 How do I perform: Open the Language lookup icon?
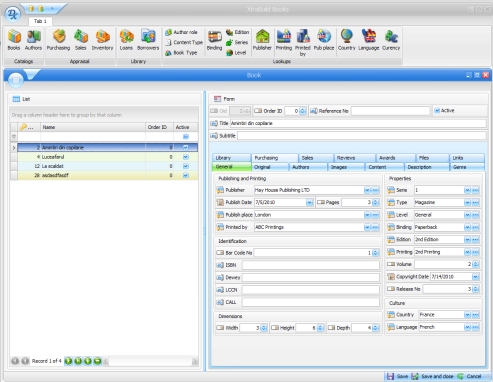tap(369, 40)
